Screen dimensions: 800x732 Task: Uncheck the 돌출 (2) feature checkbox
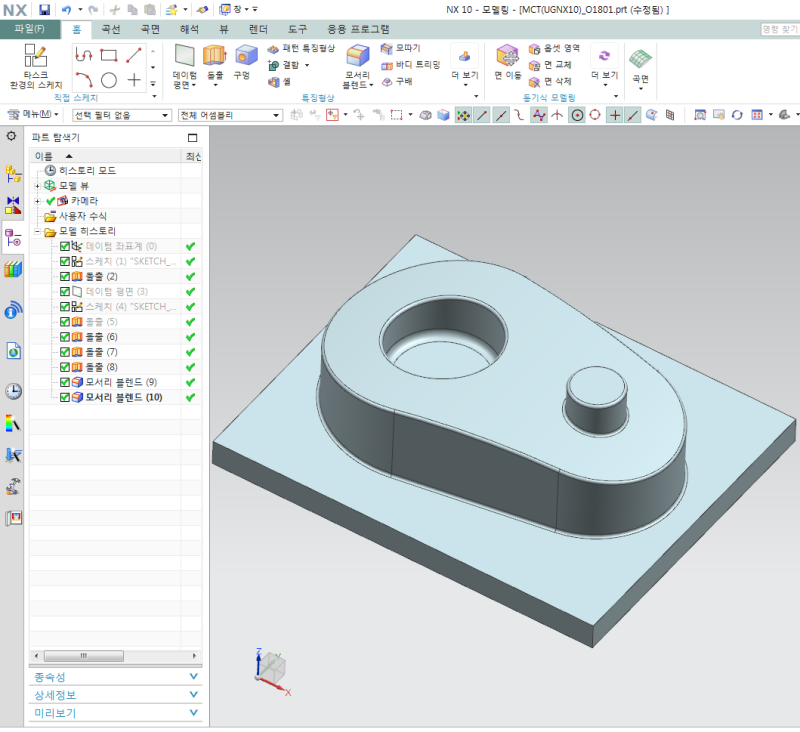pyautogui.click(x=65, y=276)
